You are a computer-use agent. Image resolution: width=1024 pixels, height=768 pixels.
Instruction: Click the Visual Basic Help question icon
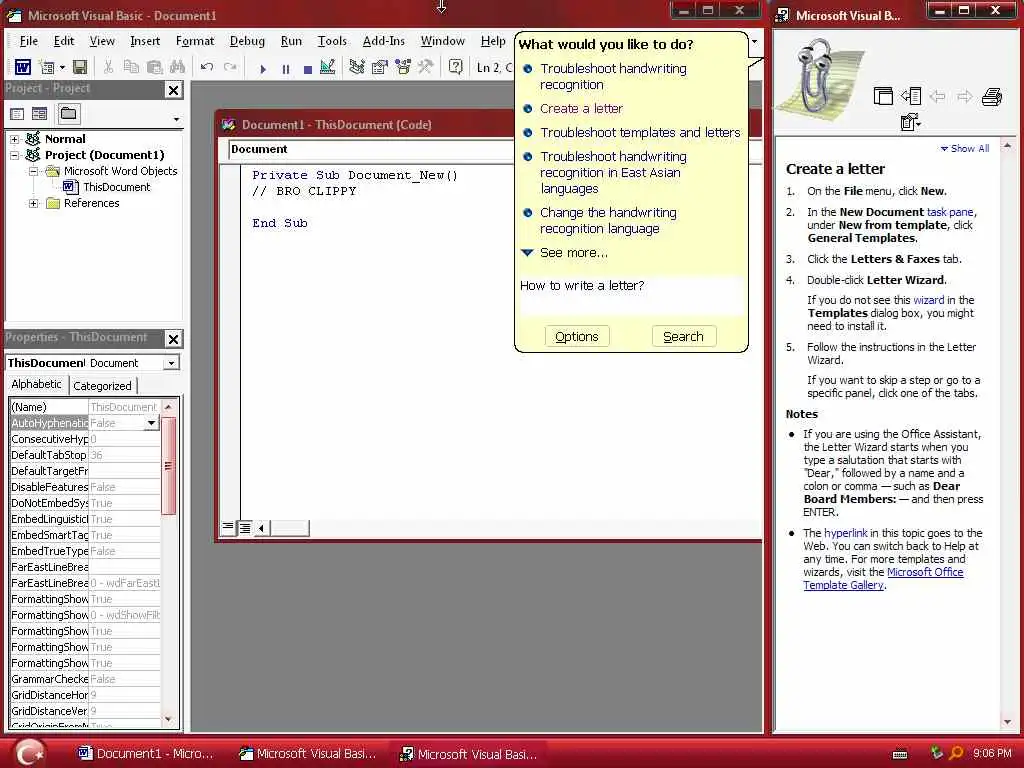pos(456,67)
